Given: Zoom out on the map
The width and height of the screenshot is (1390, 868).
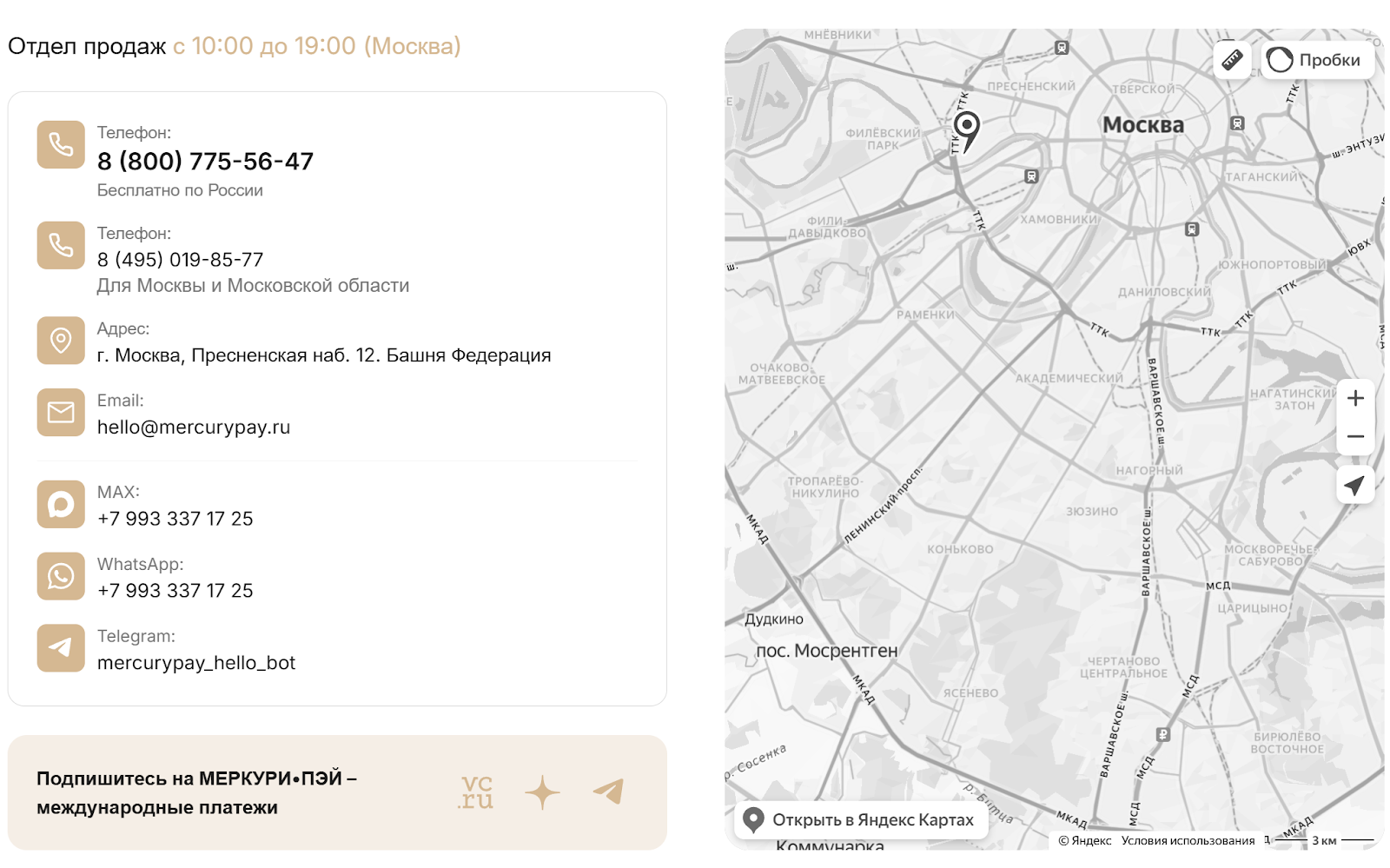Looking at the screenshot, I should coord(1355,436).
